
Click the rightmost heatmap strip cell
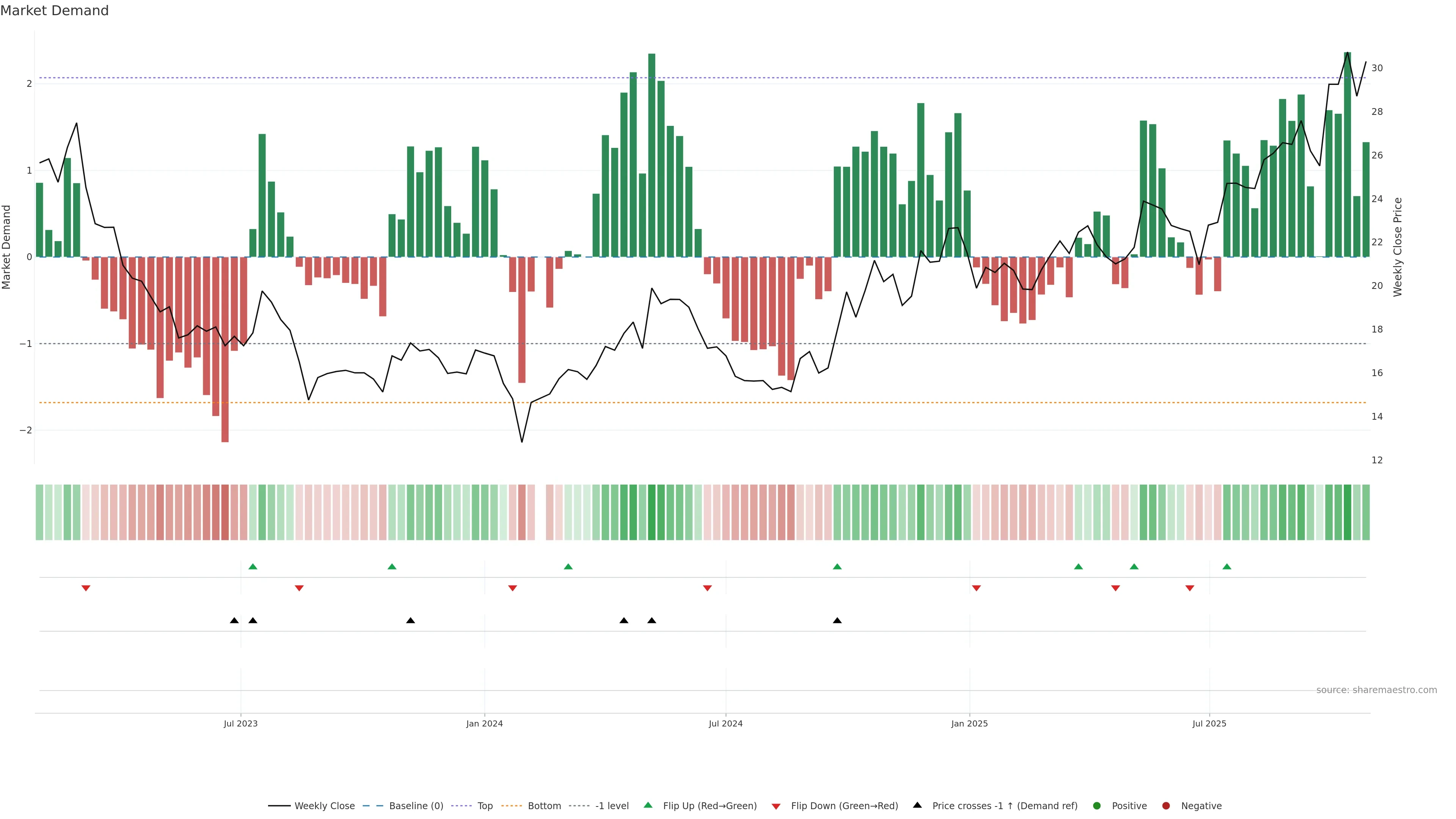point(1365,512)
